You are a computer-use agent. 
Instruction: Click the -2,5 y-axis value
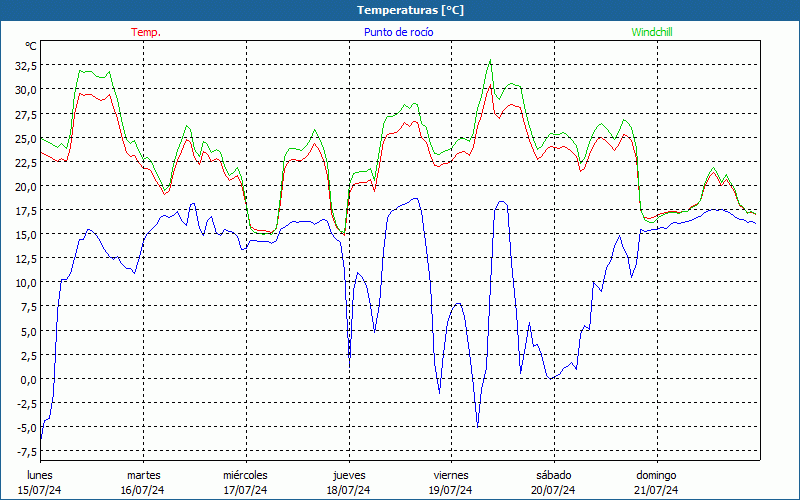pos(27,404)
